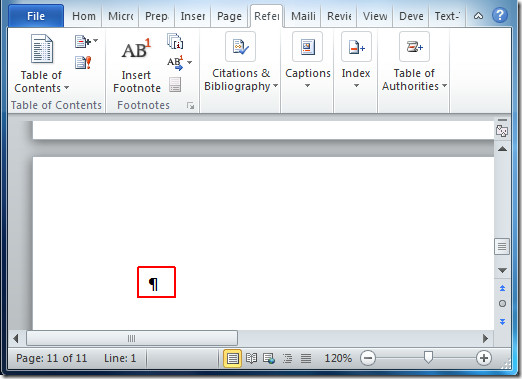
Task: Expand the Next Footnote dropdown arrow
Action: tap(190, 62)
